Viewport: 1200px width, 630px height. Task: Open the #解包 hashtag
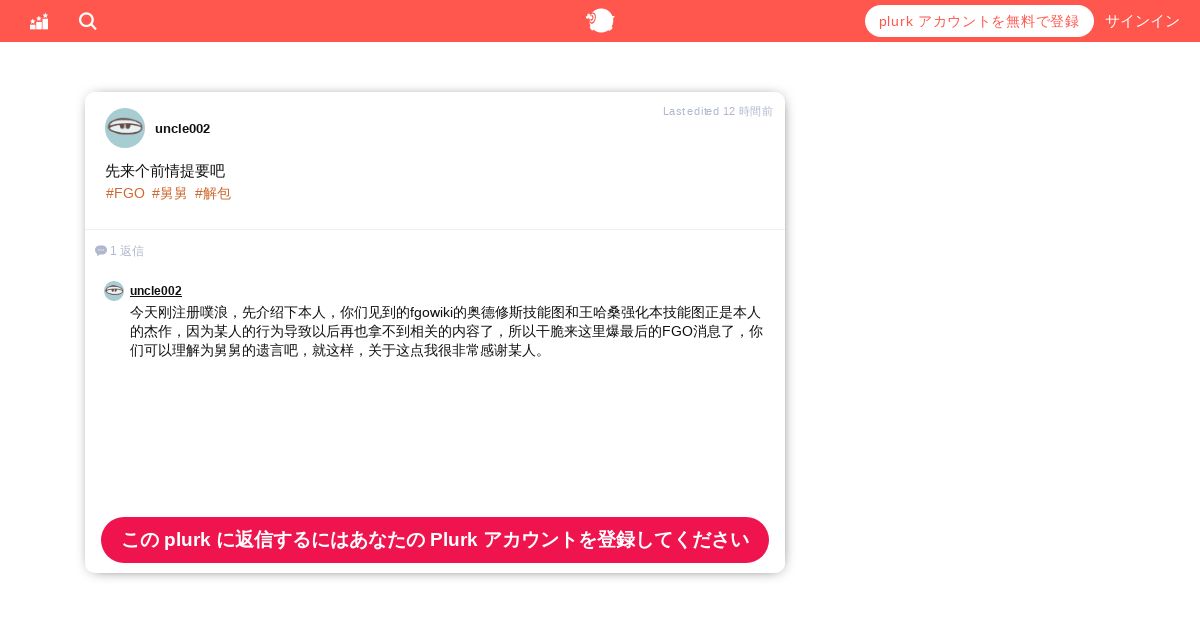click(212, 193)
